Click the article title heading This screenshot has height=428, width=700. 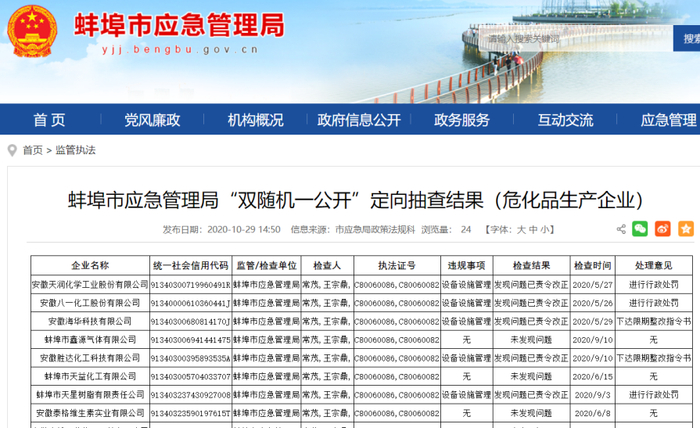(355, 200)
